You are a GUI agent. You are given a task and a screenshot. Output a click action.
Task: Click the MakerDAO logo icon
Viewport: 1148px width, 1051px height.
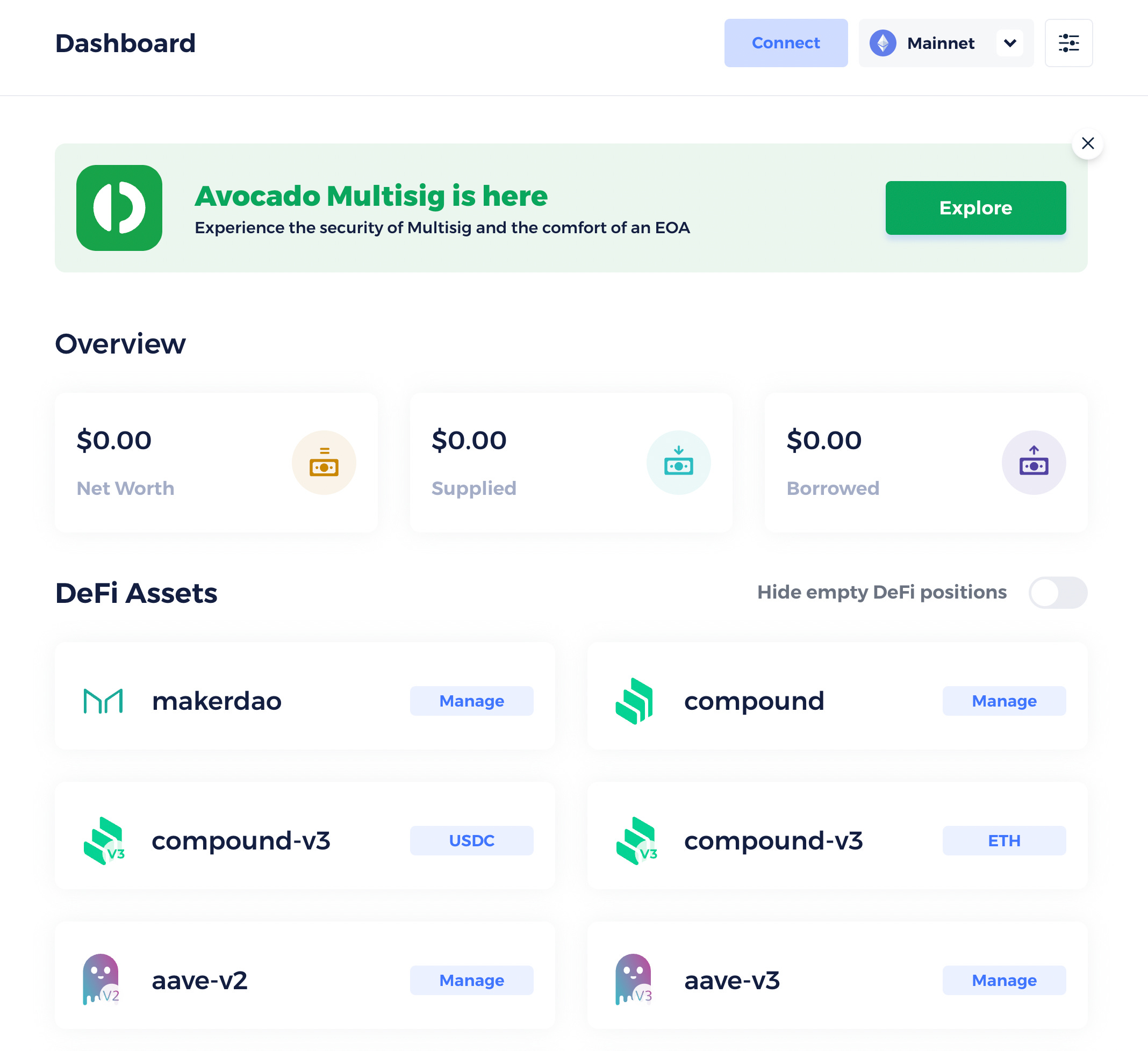[x=103, y=701]
